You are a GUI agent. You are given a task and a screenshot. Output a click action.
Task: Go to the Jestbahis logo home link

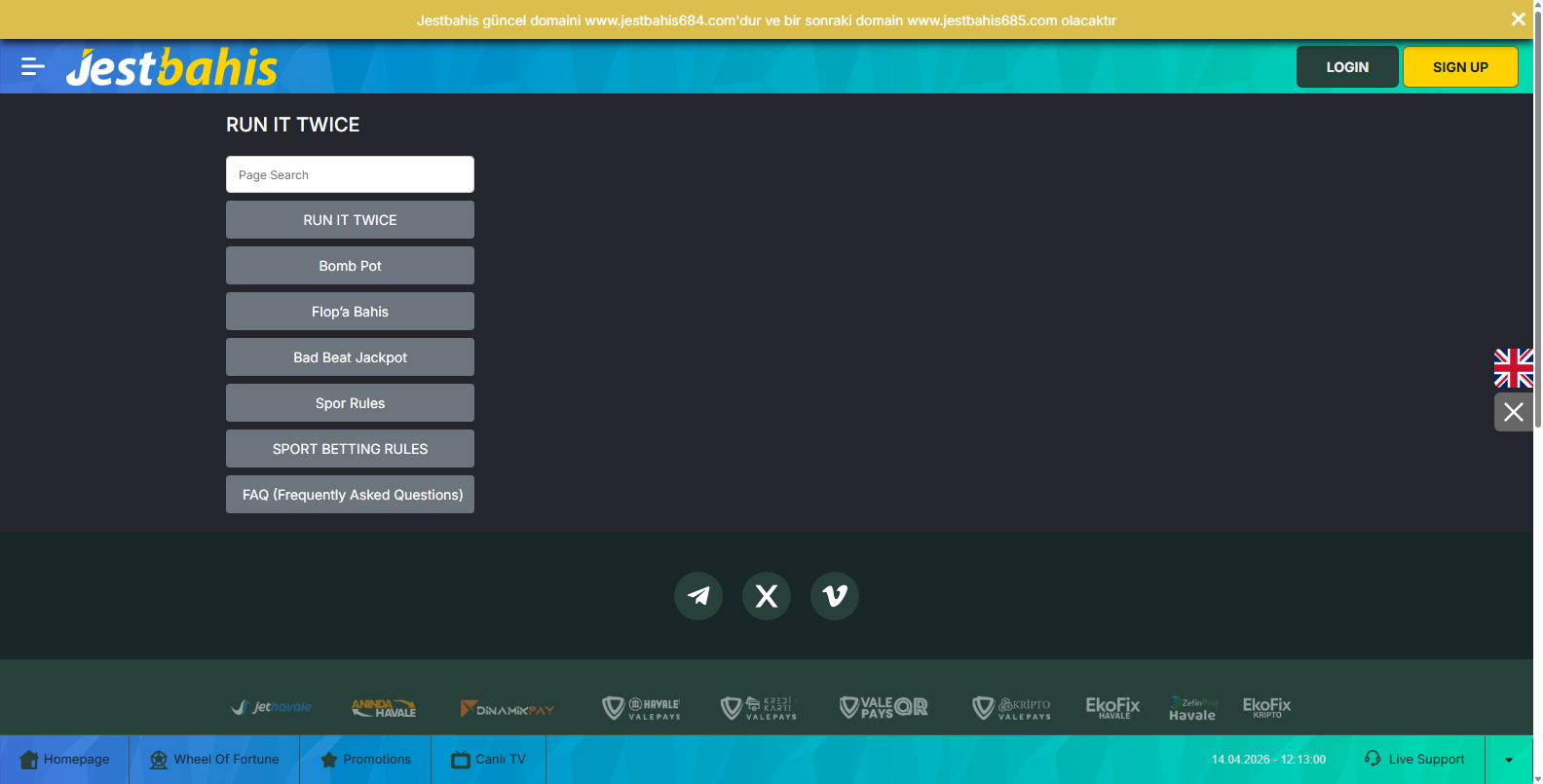click(171, 67)
